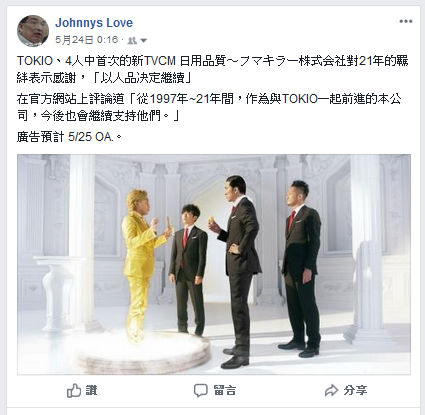Like the post with 讚 button

click(x=82, y=390)
